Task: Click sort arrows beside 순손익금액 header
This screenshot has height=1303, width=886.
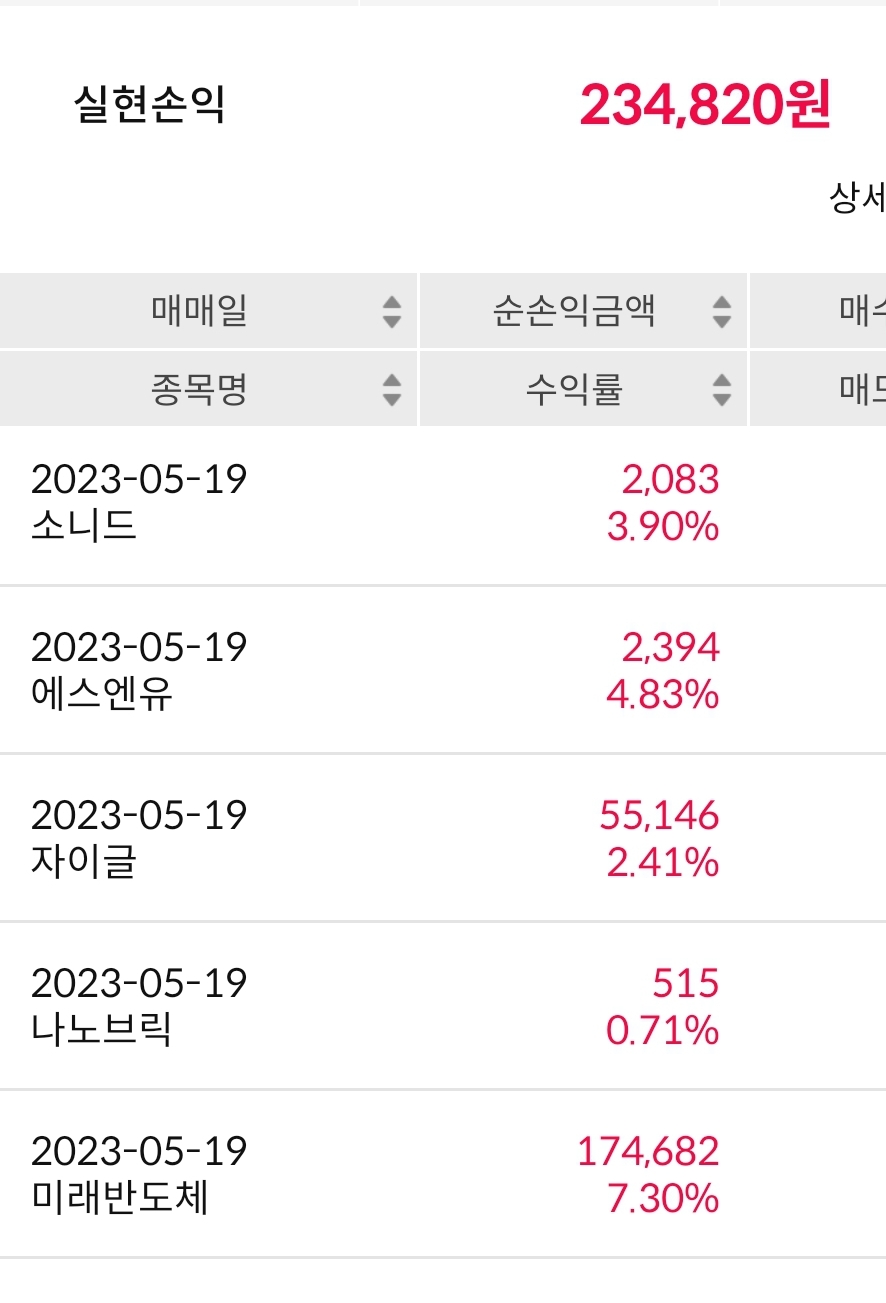Action: pyautogui.click(x=721, y=312)
